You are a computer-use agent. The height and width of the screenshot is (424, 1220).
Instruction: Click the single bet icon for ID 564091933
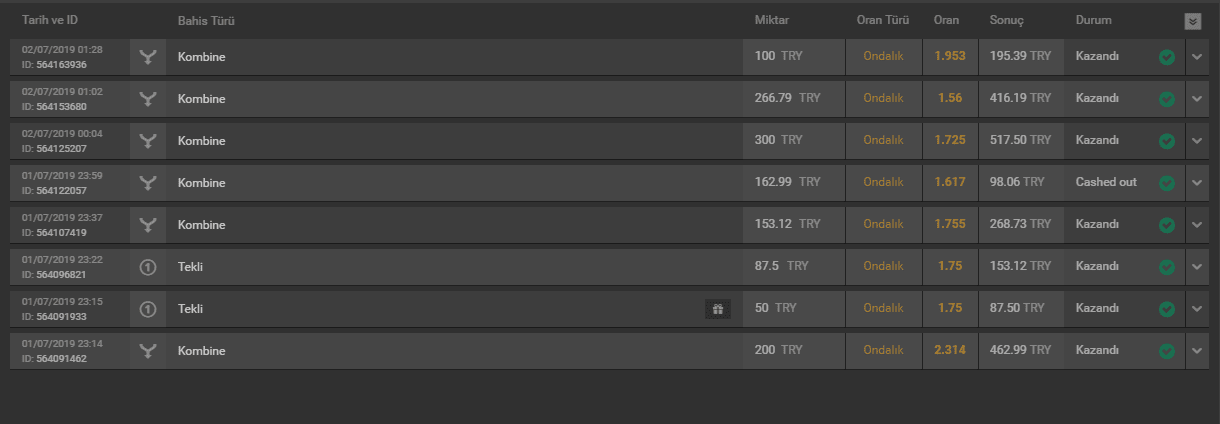pyautogui.click(x=148, y=309)
